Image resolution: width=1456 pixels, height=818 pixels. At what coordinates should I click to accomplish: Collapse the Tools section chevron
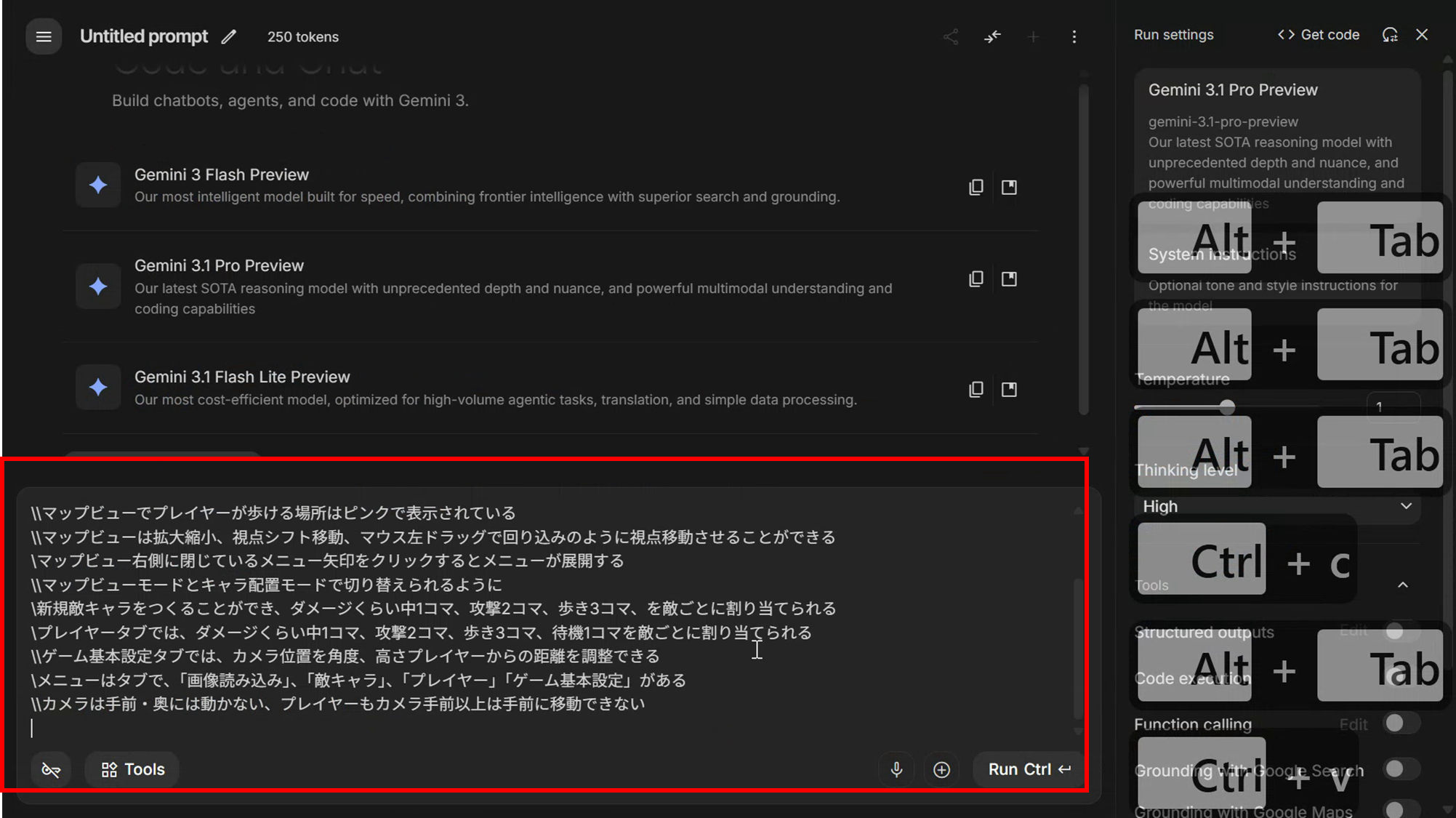[x=1403, y=585]
